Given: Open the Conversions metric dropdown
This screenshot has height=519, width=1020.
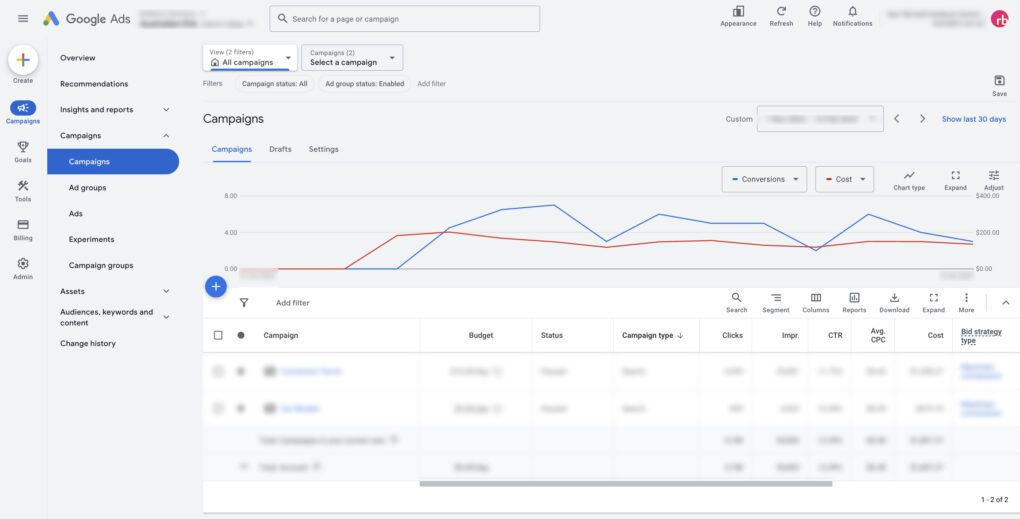Looking at the screenshot, I should [x=764, y=180].
